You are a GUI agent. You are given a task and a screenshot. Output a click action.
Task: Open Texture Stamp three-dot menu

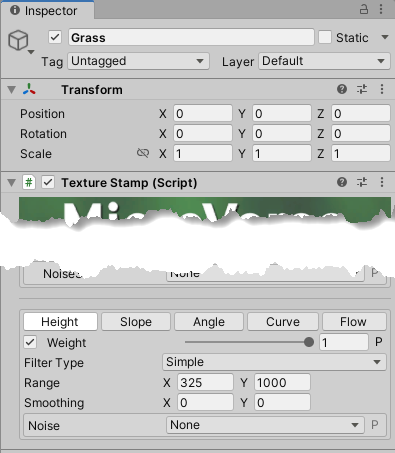tap(382, 182)
